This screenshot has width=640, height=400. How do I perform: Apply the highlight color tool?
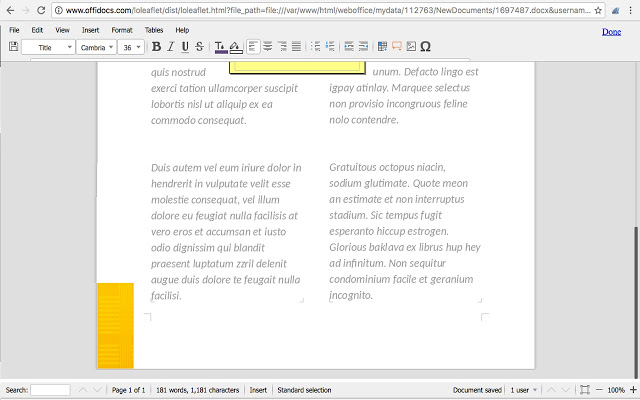pyautogui.click(x=236, y=47)
